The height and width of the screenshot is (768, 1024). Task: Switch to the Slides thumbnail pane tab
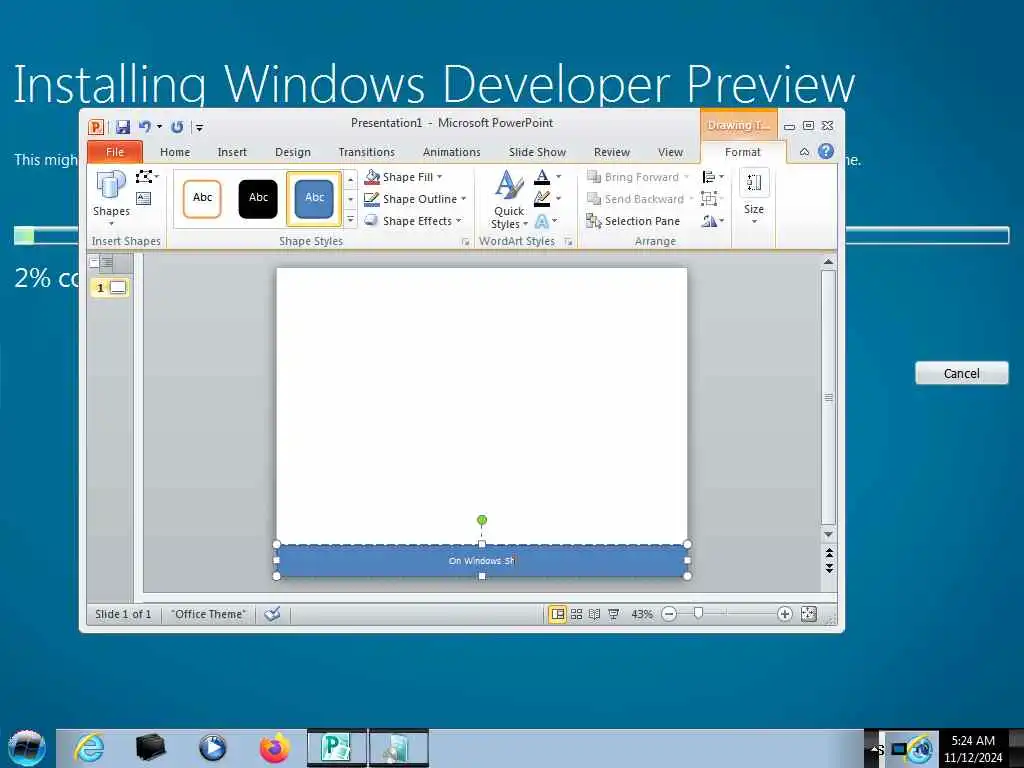94,263
